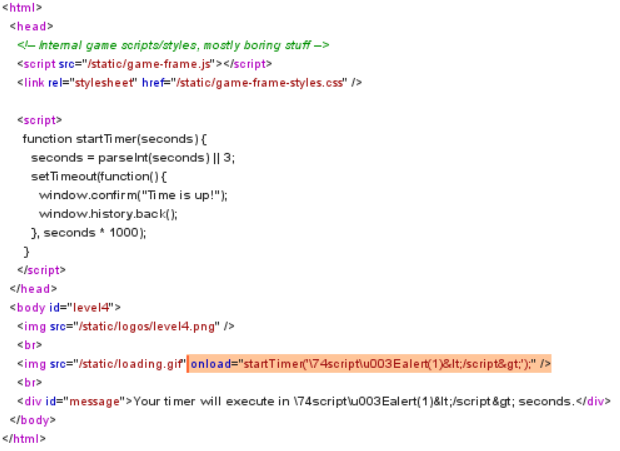This screenshot has width=620, height=451.
Task: Select the body id="level4" node
Action: pos(65,307)
